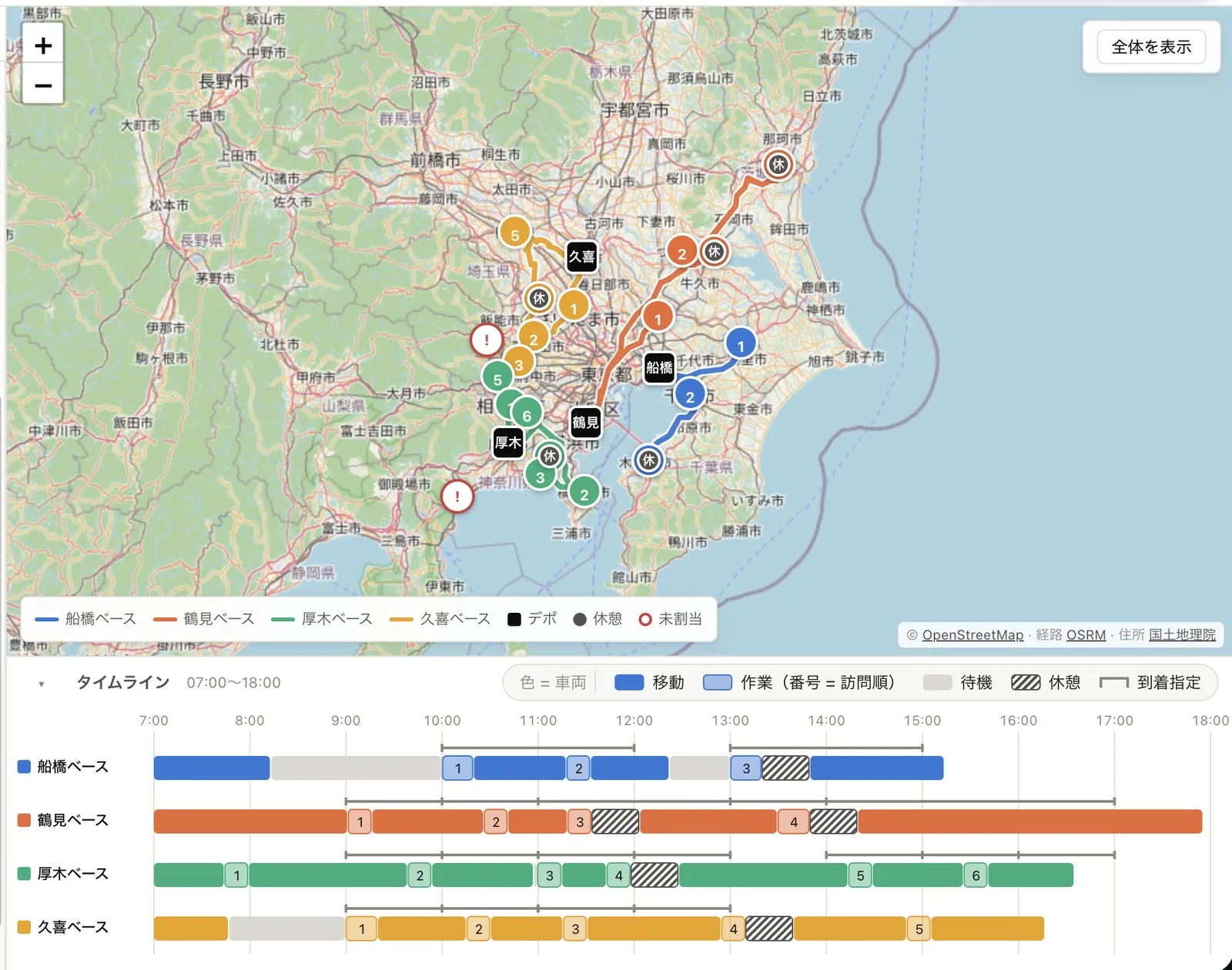
Task: Collapse the タイムライン panel
Action: pyautogui.click(x=42, y=684)
